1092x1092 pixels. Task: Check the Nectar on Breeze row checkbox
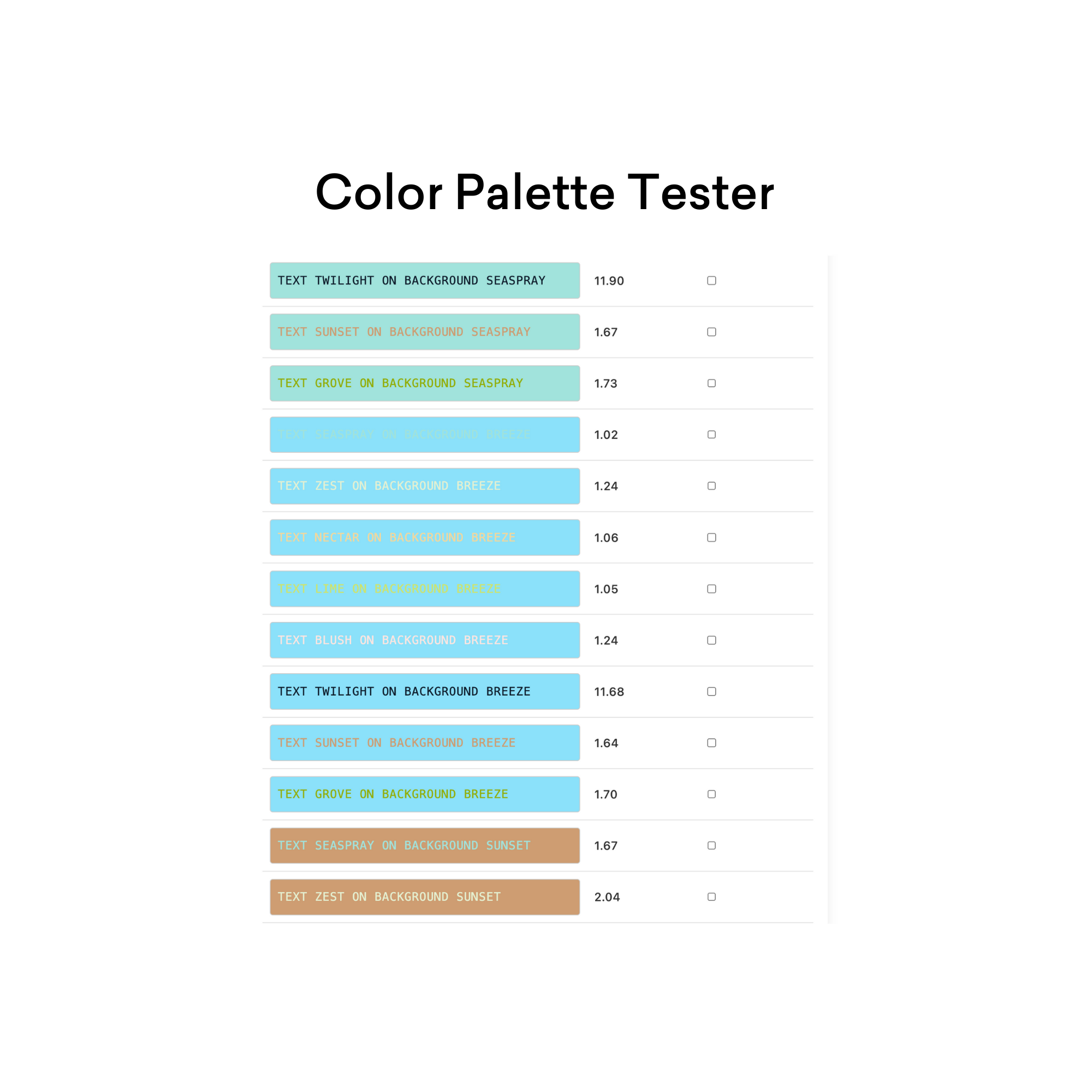(x=711, y=537)
